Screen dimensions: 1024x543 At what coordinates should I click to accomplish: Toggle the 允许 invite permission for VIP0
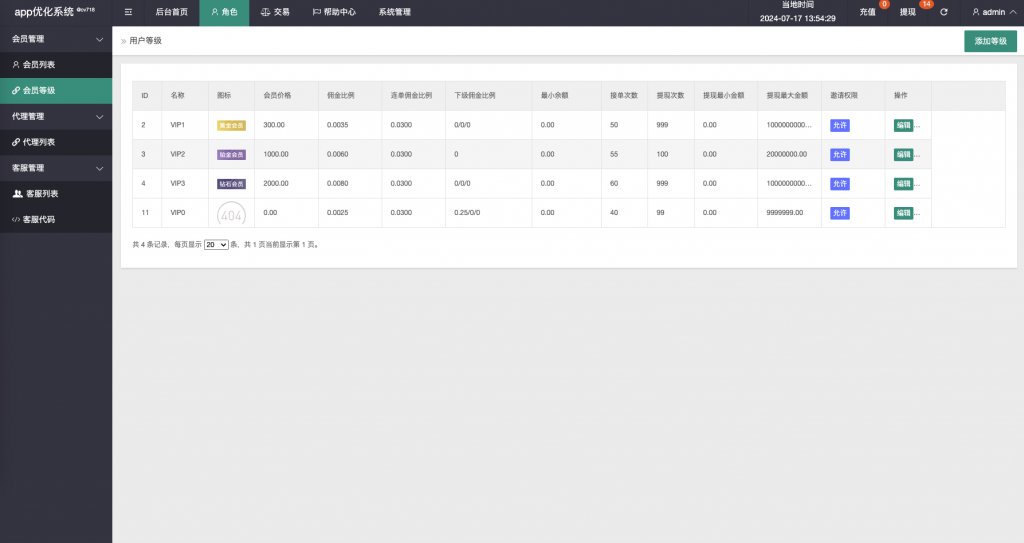pos(839,213)
